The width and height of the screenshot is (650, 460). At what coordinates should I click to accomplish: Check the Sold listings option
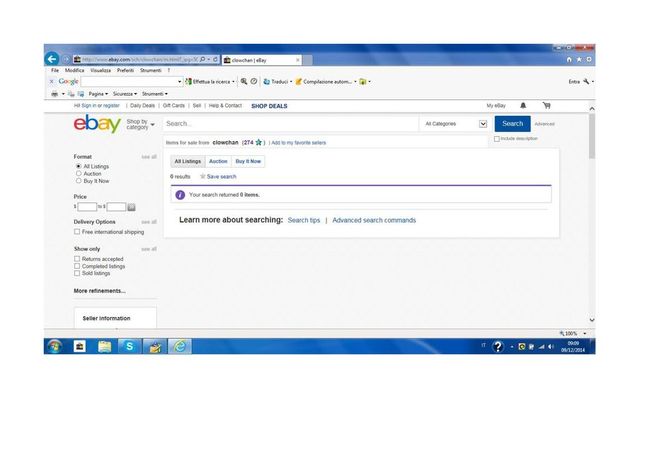78,273
